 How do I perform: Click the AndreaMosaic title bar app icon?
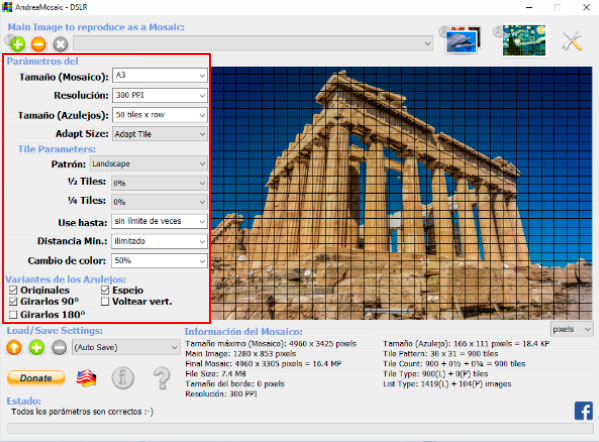(7, 7)
